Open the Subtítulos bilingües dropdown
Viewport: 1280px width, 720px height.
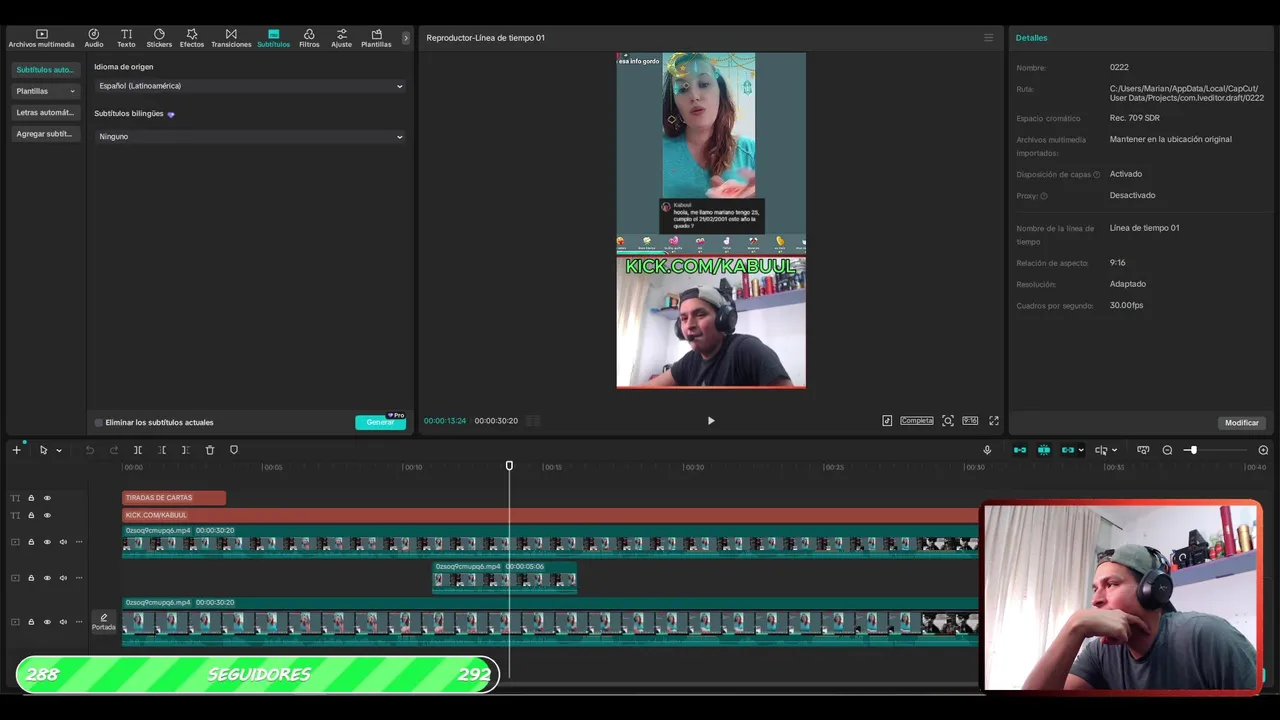pyautogui.click(x=250, y=136)
